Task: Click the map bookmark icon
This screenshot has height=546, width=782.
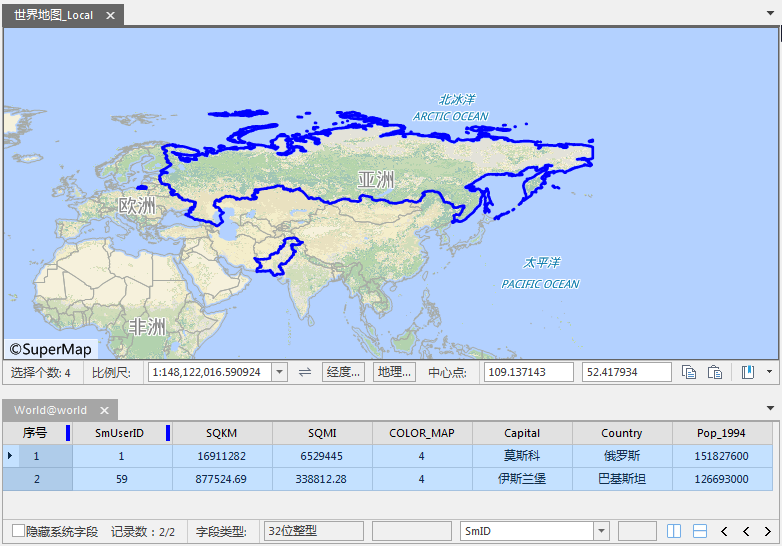Action: pyautogui.click(x=748, y=372)
